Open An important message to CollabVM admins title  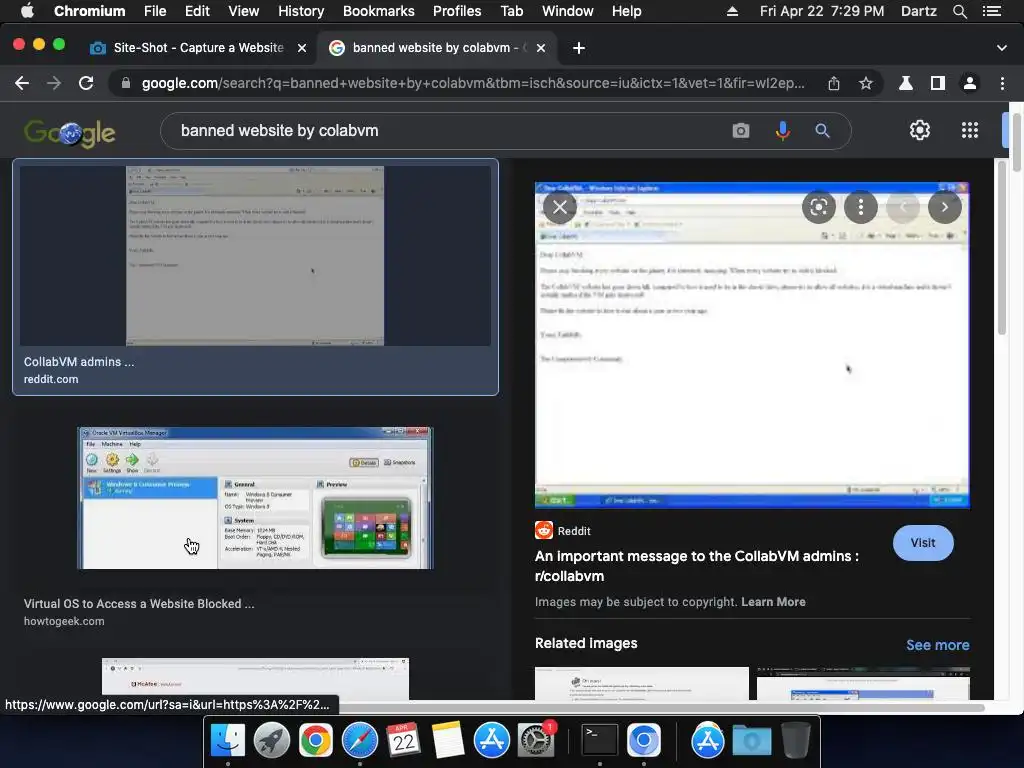696,566
